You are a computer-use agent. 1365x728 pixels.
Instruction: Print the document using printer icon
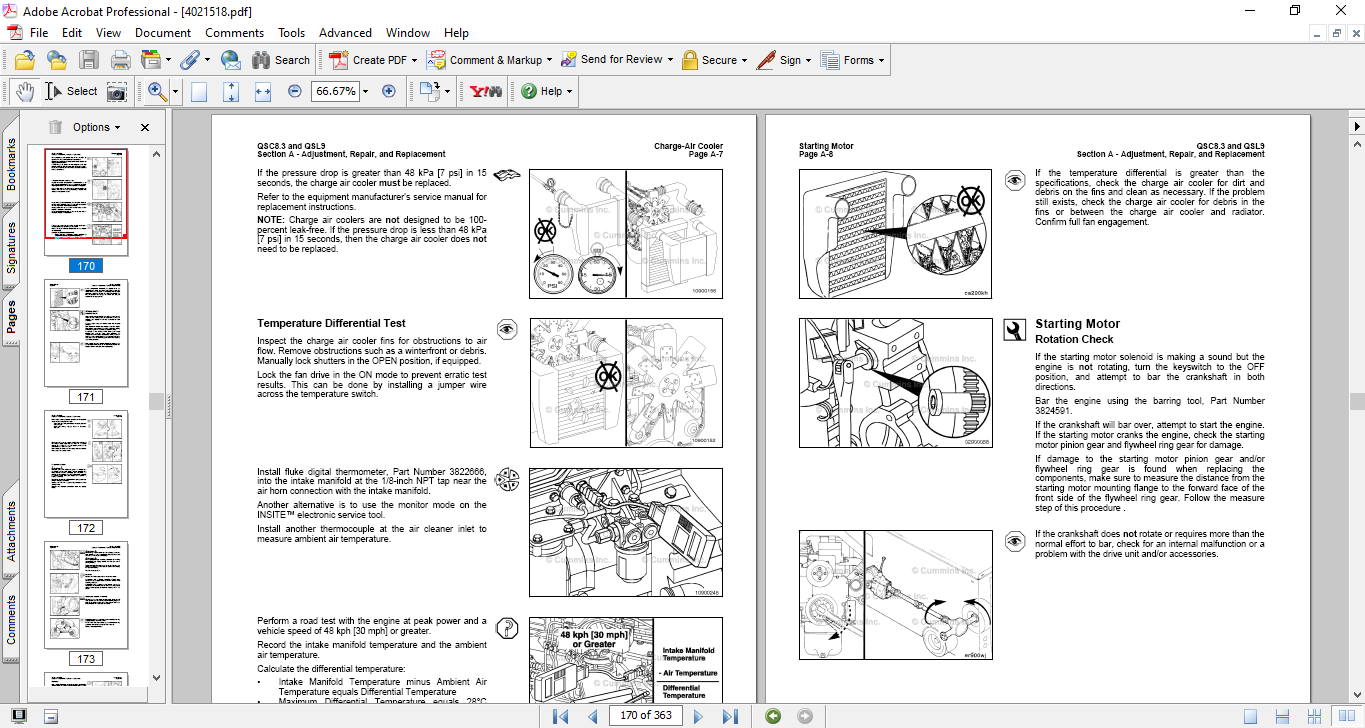(121, 60)
